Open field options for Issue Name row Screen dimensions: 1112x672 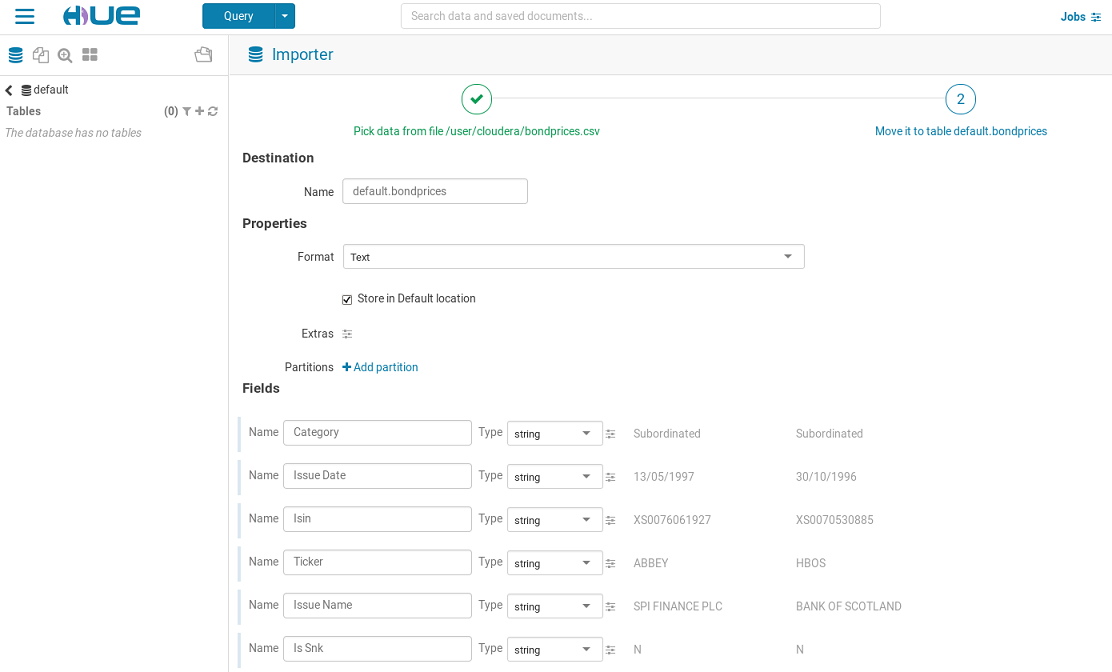tap(611, 607)
